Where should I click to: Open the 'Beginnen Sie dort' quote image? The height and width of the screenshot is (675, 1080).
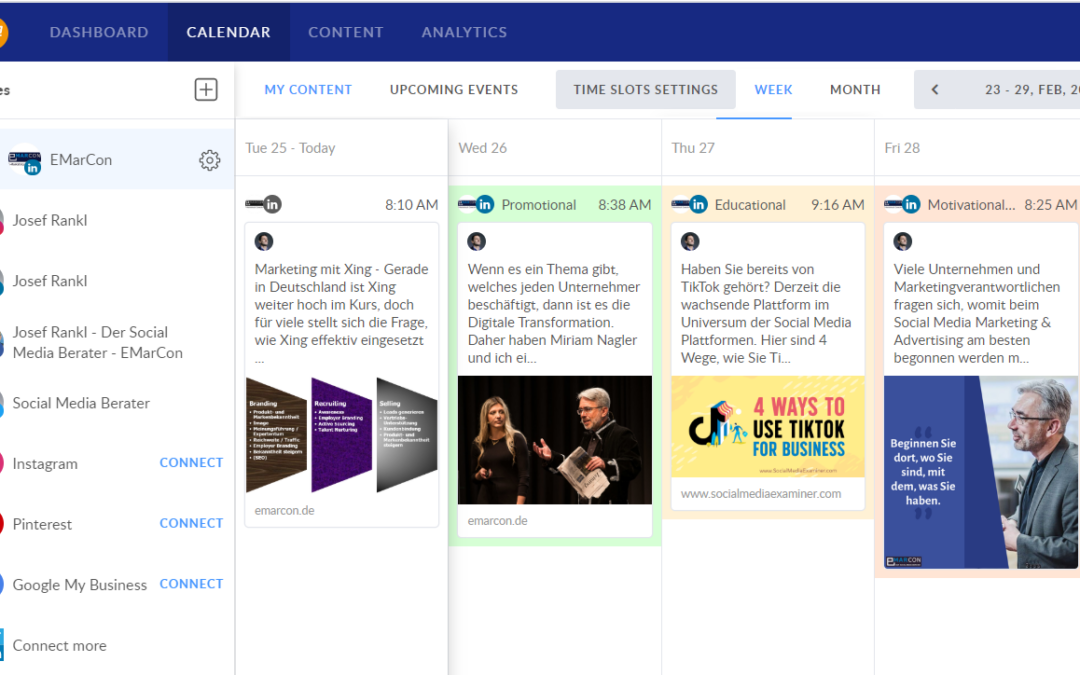pyautogui.click(x=981, y=472)
